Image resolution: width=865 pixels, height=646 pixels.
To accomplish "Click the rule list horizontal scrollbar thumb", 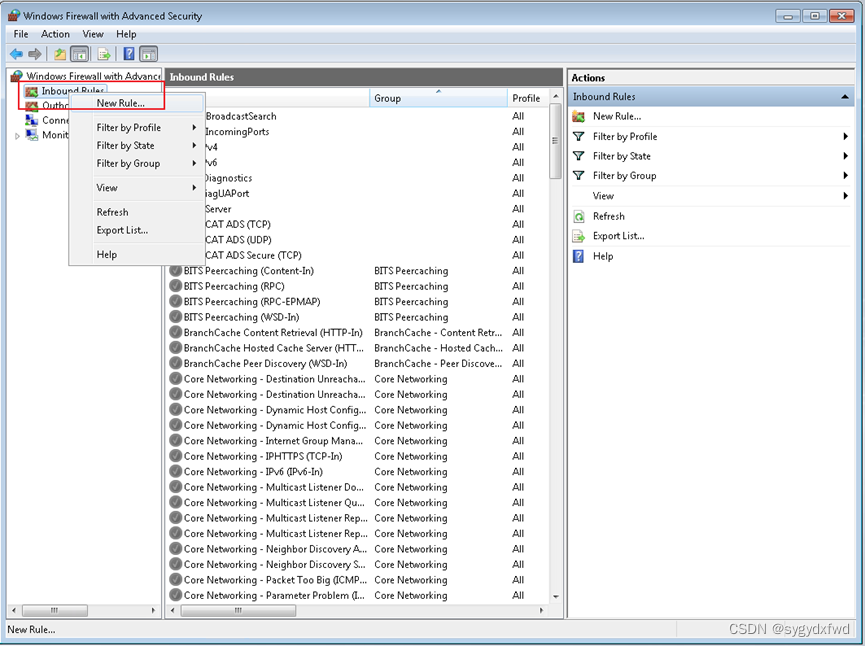I will pyautogui.click(x=238, y=610).
